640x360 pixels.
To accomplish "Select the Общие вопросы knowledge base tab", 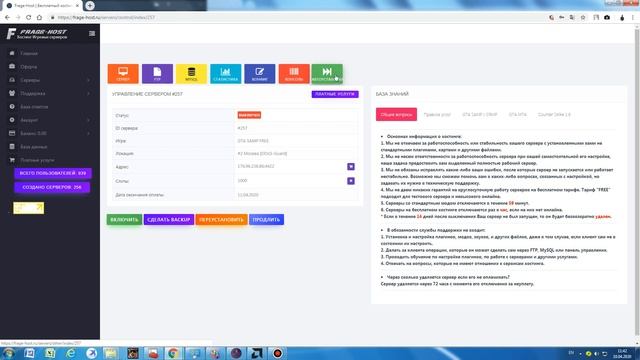I will click(x=396, y=114).
